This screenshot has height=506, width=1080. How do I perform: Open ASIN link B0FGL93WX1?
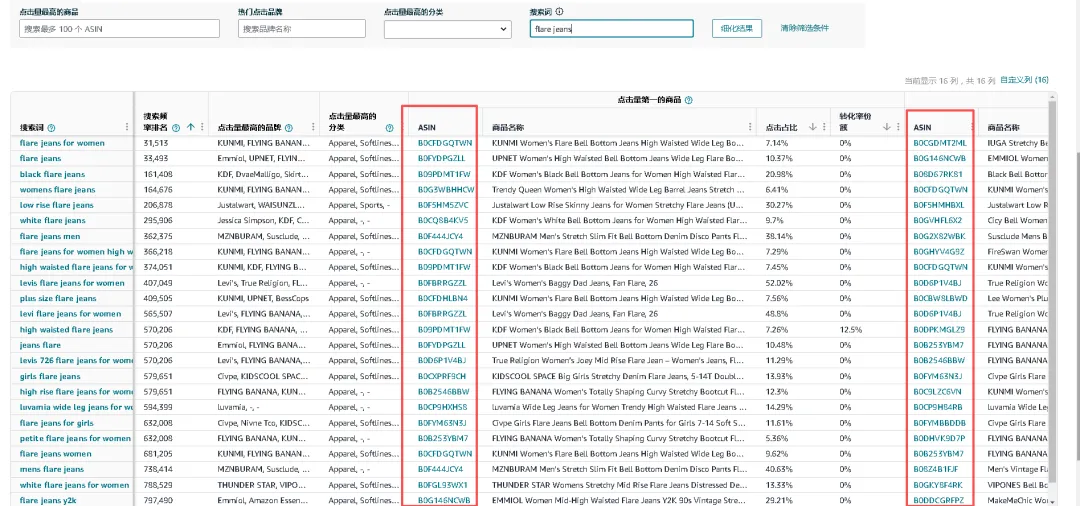(443, 485)
